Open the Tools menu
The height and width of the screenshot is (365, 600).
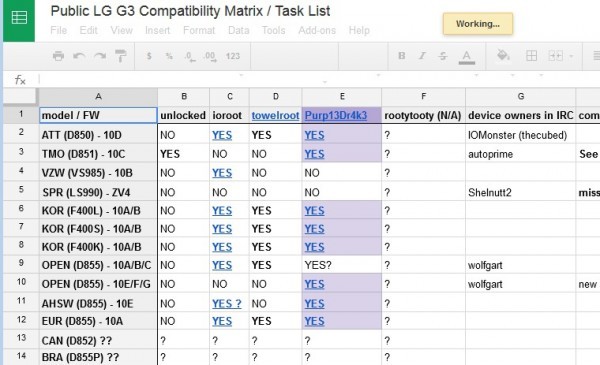pyautogui.click(x=273, y=30)
